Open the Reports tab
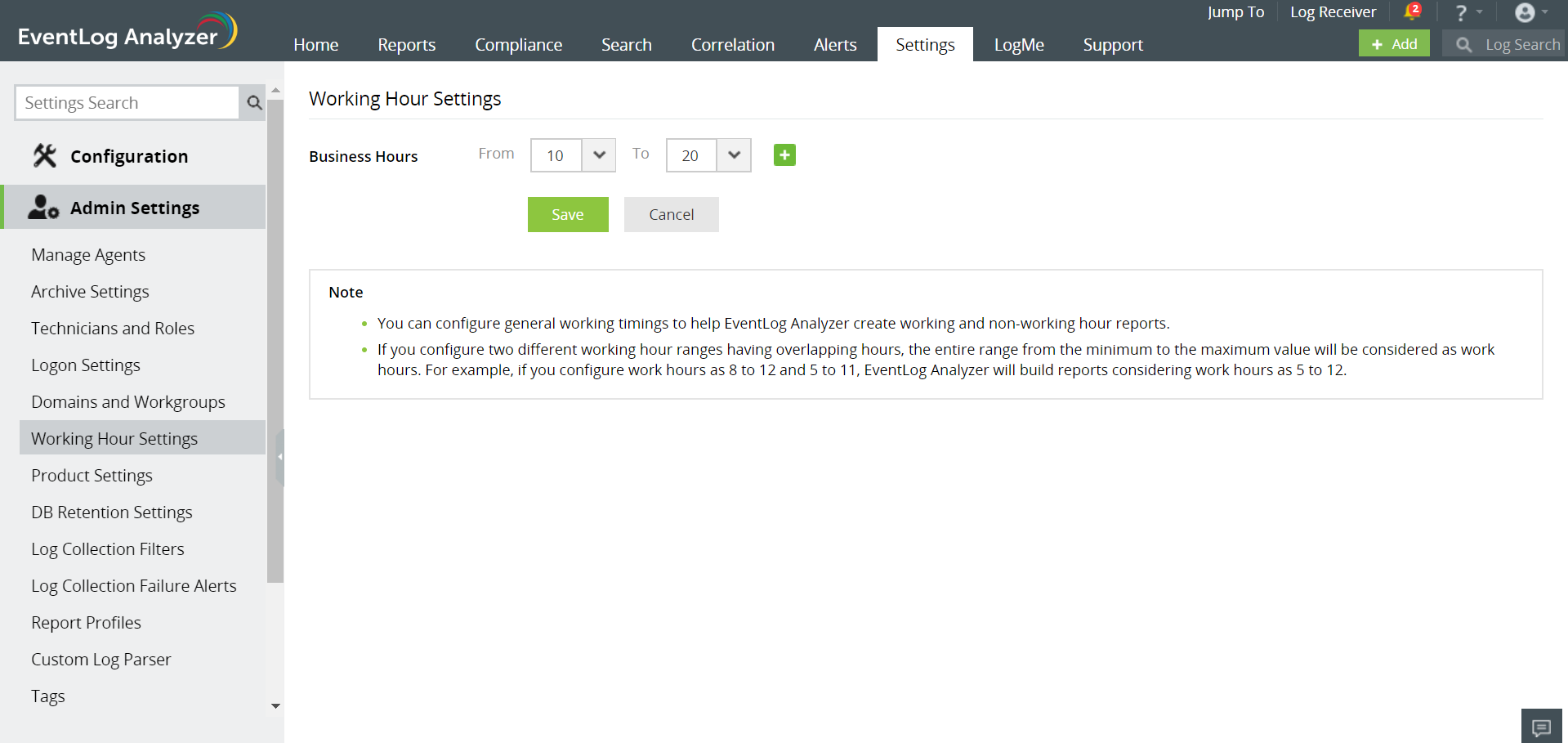 click(x=407, y=45)
